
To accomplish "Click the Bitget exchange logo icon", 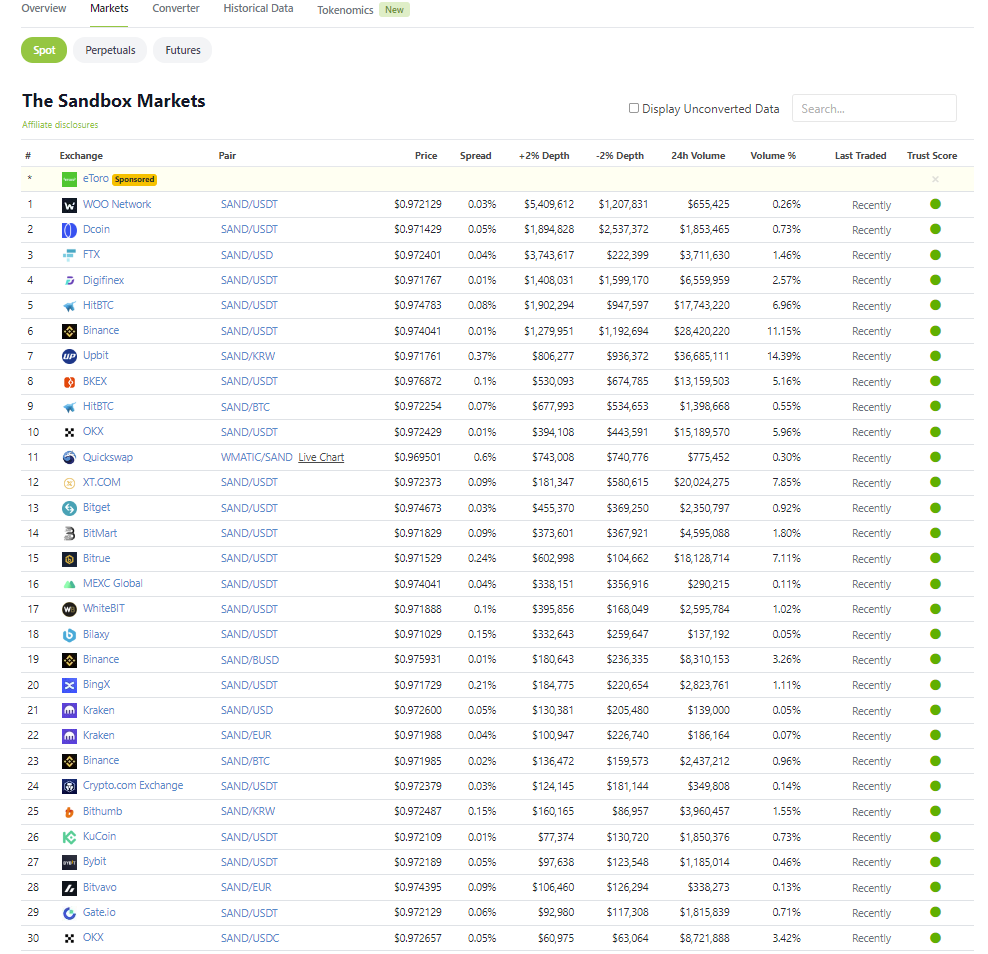I will tap(69, 508).
